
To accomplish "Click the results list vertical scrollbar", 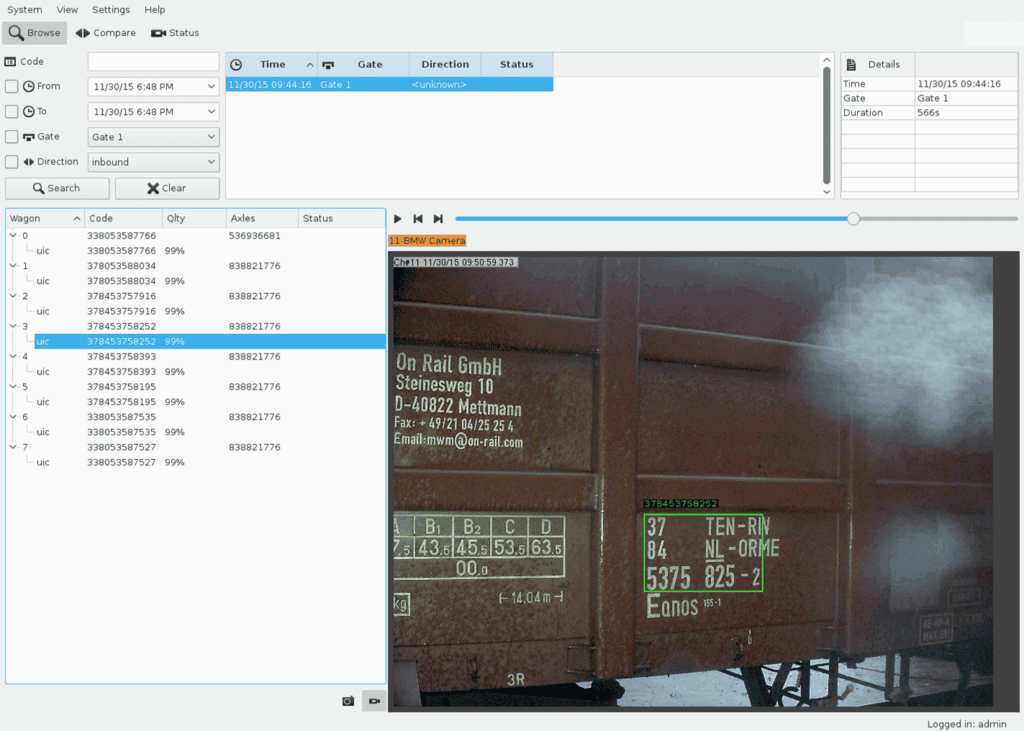I will point(827,125).
